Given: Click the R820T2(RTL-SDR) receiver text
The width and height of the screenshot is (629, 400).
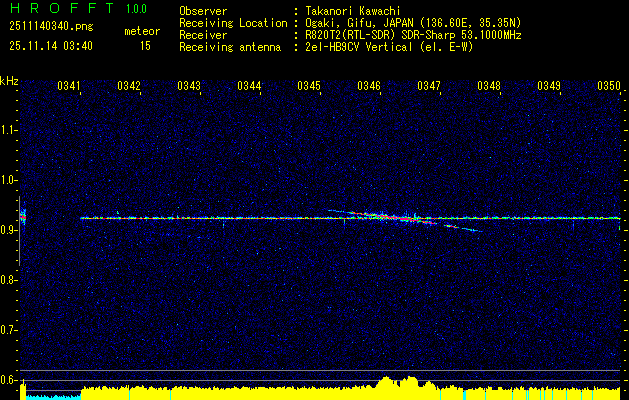Looking at the screenshot, I should point(413,35).
